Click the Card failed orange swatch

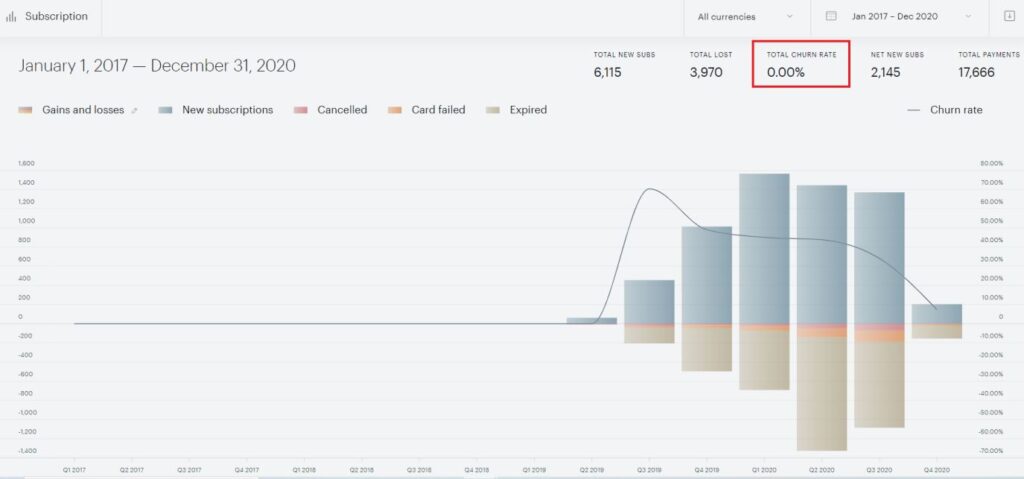(x=394, y=110)
